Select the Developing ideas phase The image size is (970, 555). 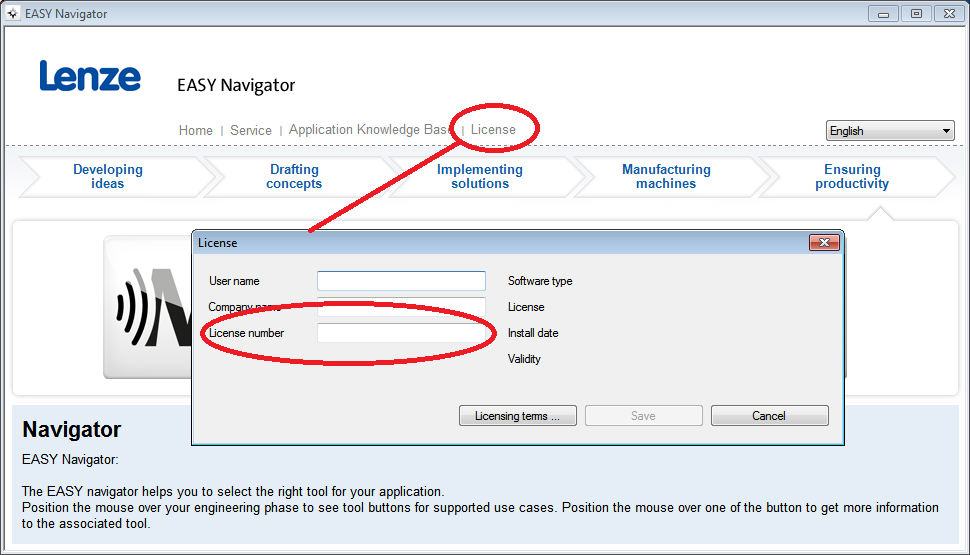(x=108, y=177)
